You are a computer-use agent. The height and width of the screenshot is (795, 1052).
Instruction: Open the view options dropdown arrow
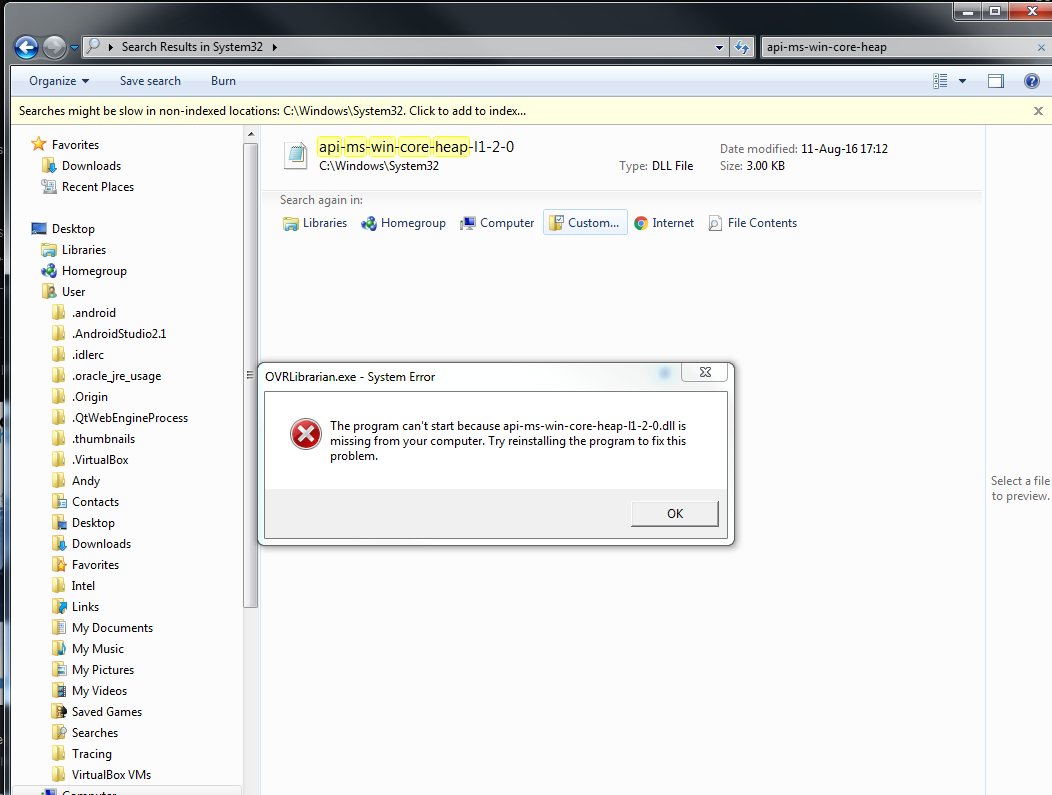[962, 81]
